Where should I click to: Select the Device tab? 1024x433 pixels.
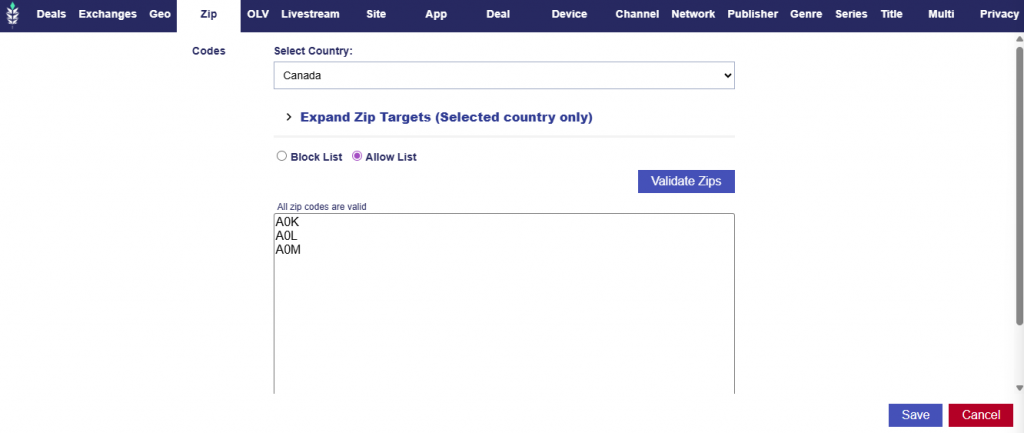(x=569, y=15)
